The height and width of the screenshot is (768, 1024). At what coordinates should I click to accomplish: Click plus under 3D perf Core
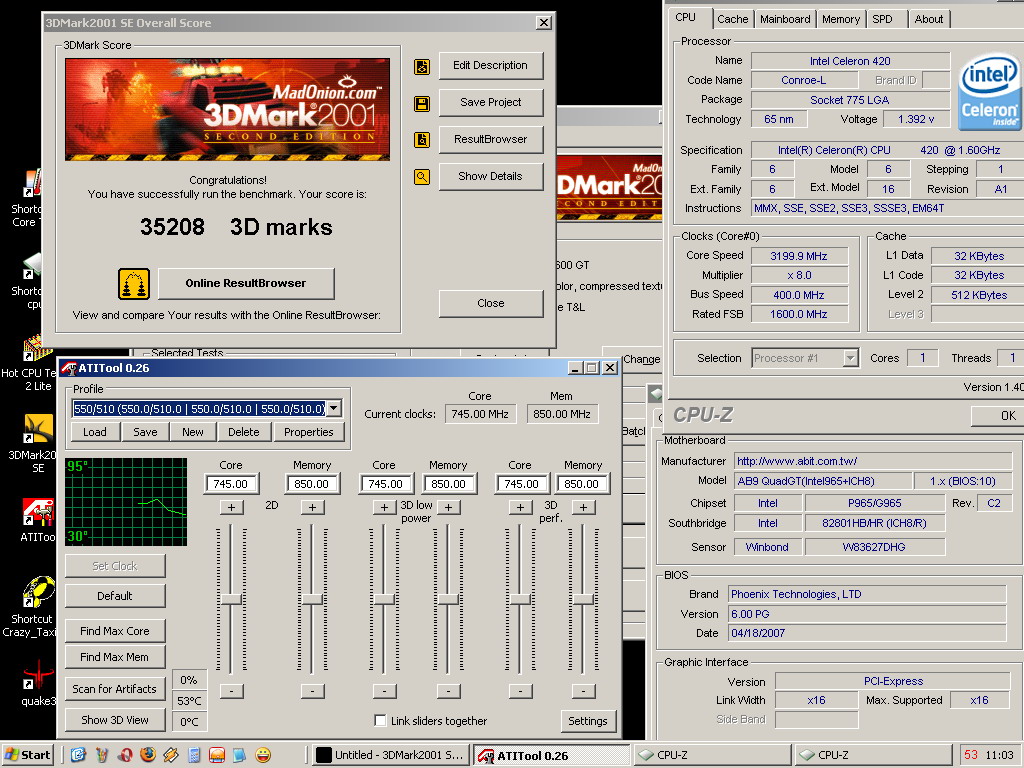[x=520, y=507]
